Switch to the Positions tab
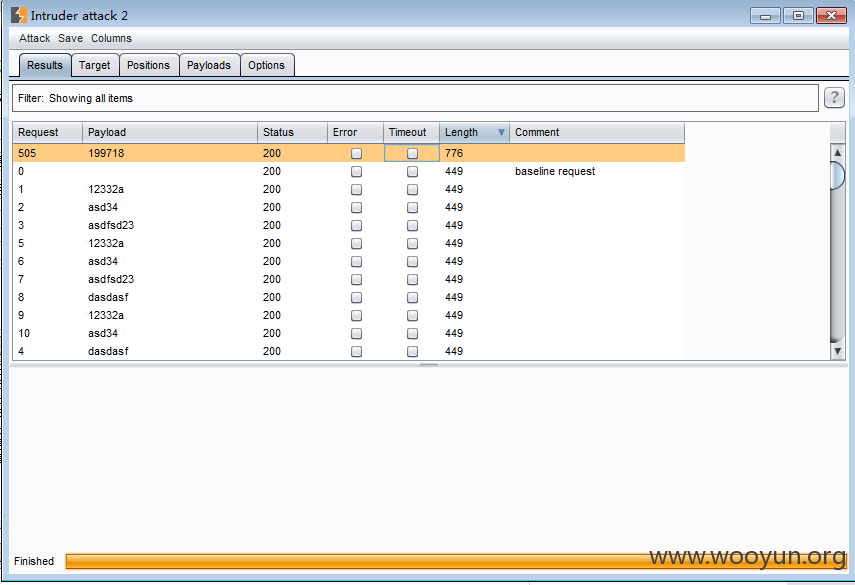Viewport: 855px width, 585px height. click(149, 65)
